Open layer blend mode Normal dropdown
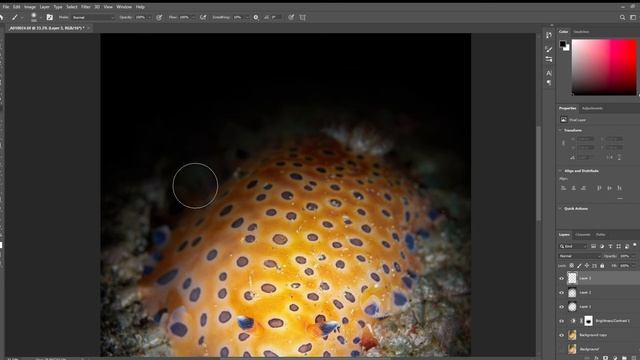 pyautogui.click(x=579, y=256)
